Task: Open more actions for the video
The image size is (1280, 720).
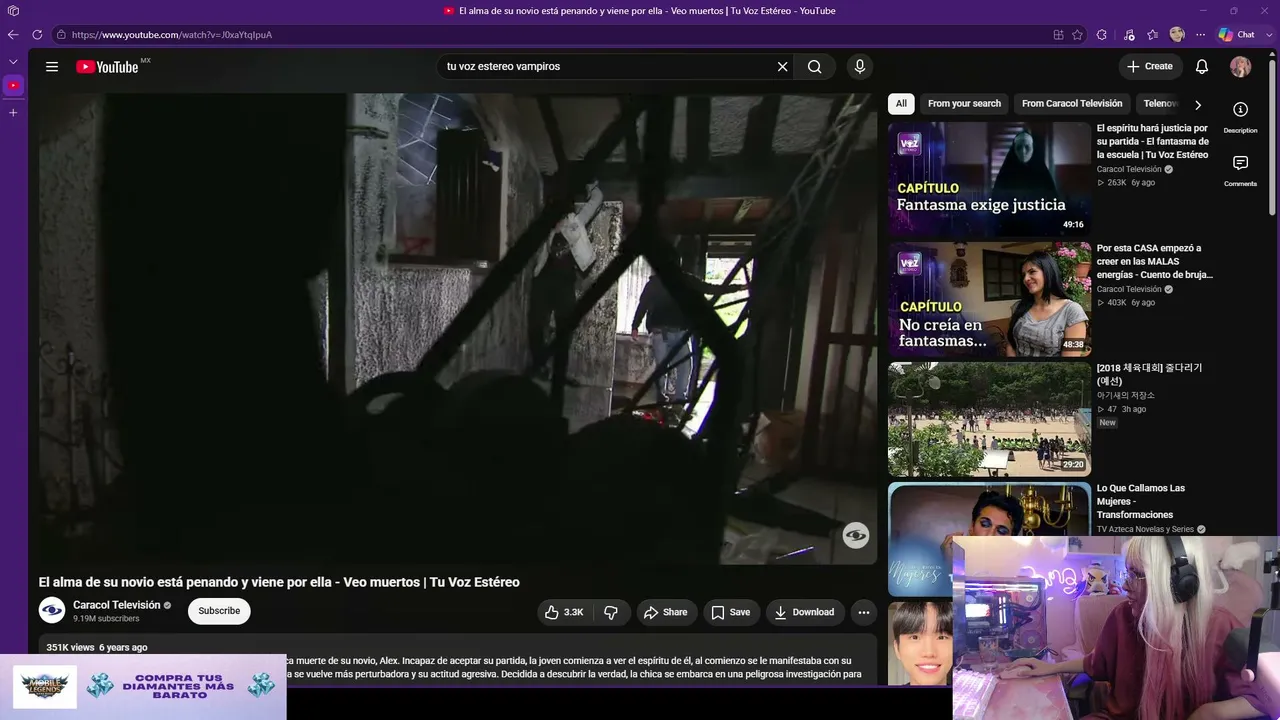Action: click(x=864, y=612)
